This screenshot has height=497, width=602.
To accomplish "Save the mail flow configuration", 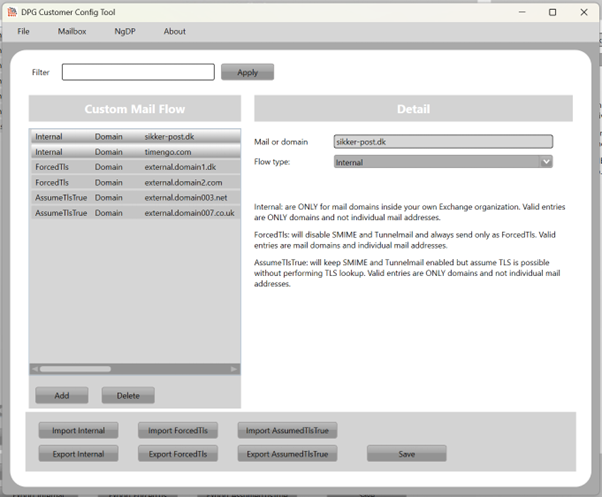I will [x=406, y=454].
